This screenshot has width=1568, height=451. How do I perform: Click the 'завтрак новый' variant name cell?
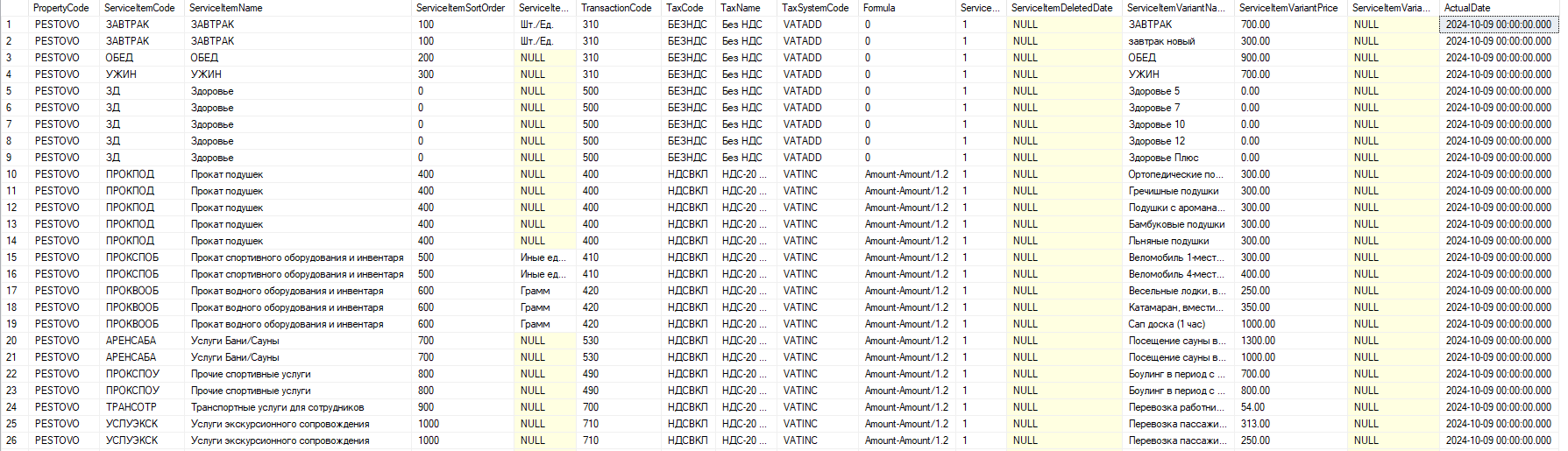click(x=1161, y=41)
